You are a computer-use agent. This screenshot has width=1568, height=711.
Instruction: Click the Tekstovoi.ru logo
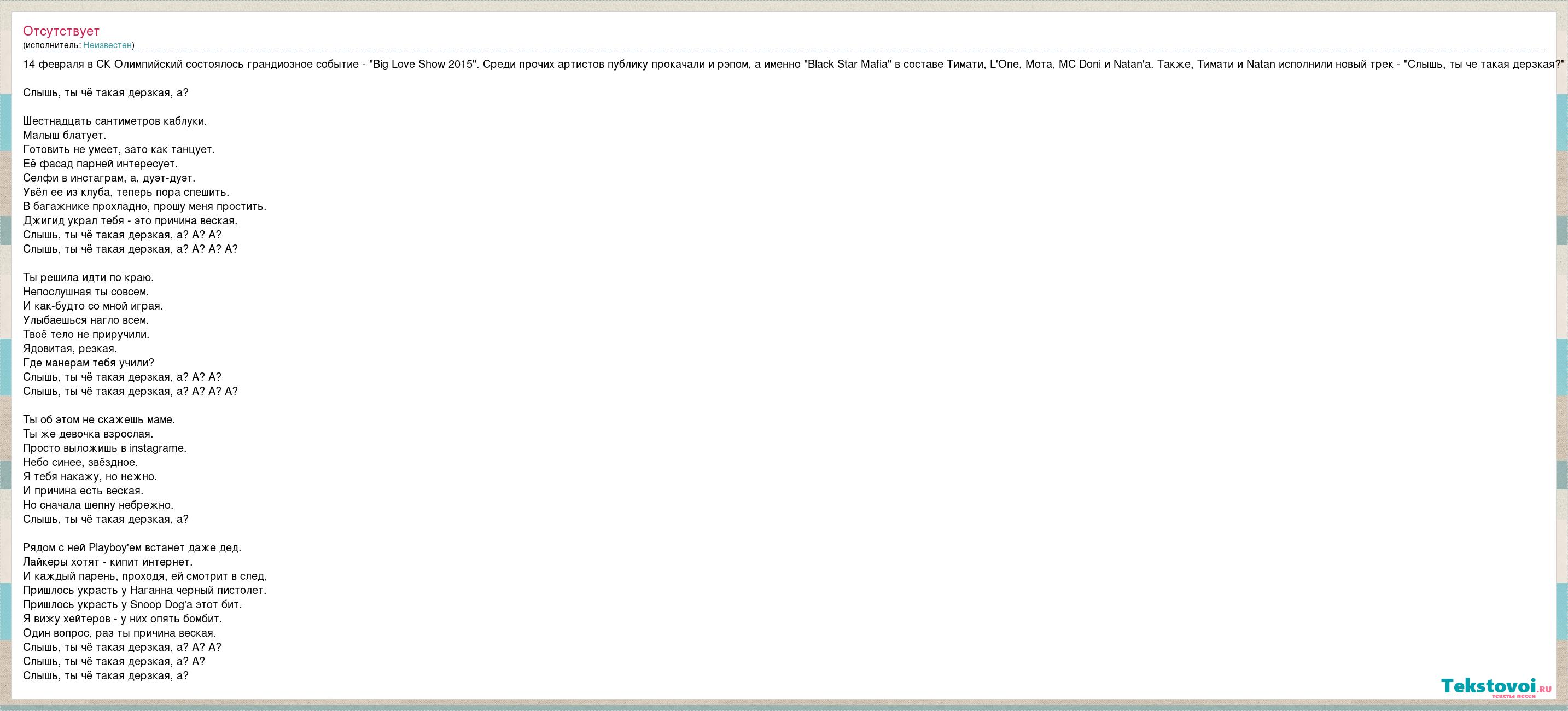click(x=1496, y=686)
